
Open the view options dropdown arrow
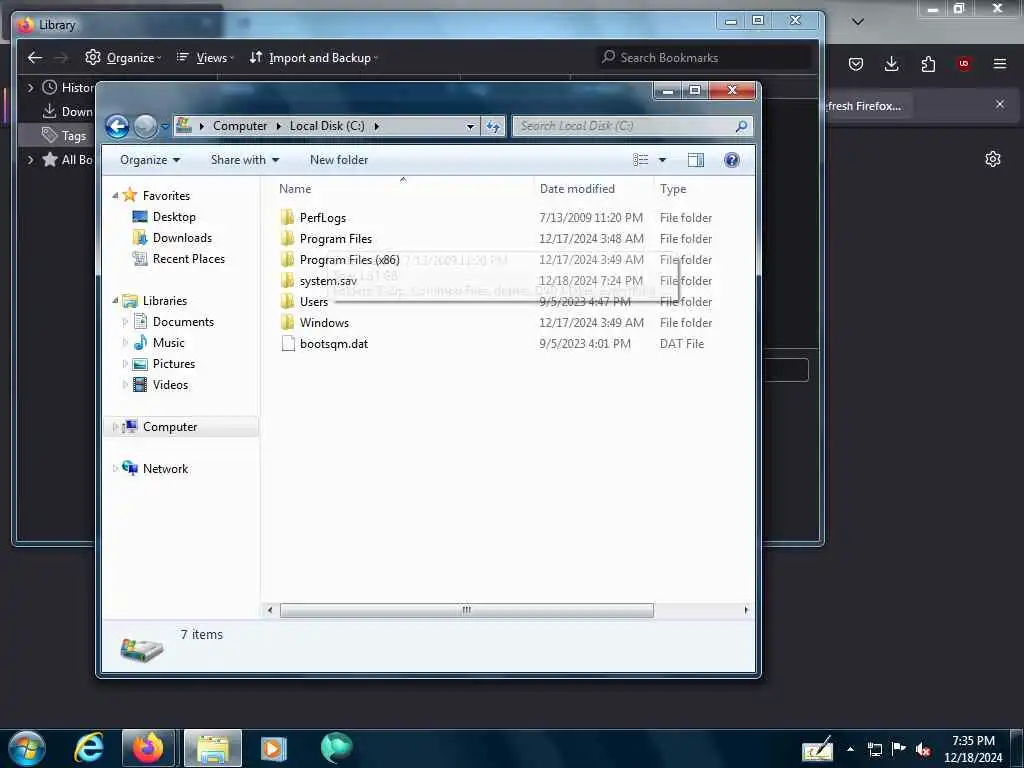pos(662,160)
